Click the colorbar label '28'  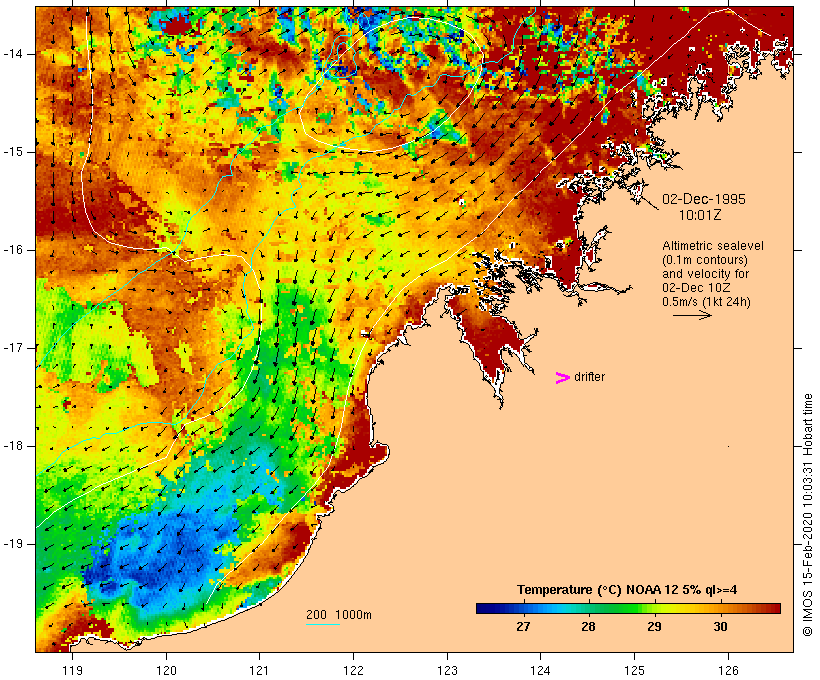[588, 626]
